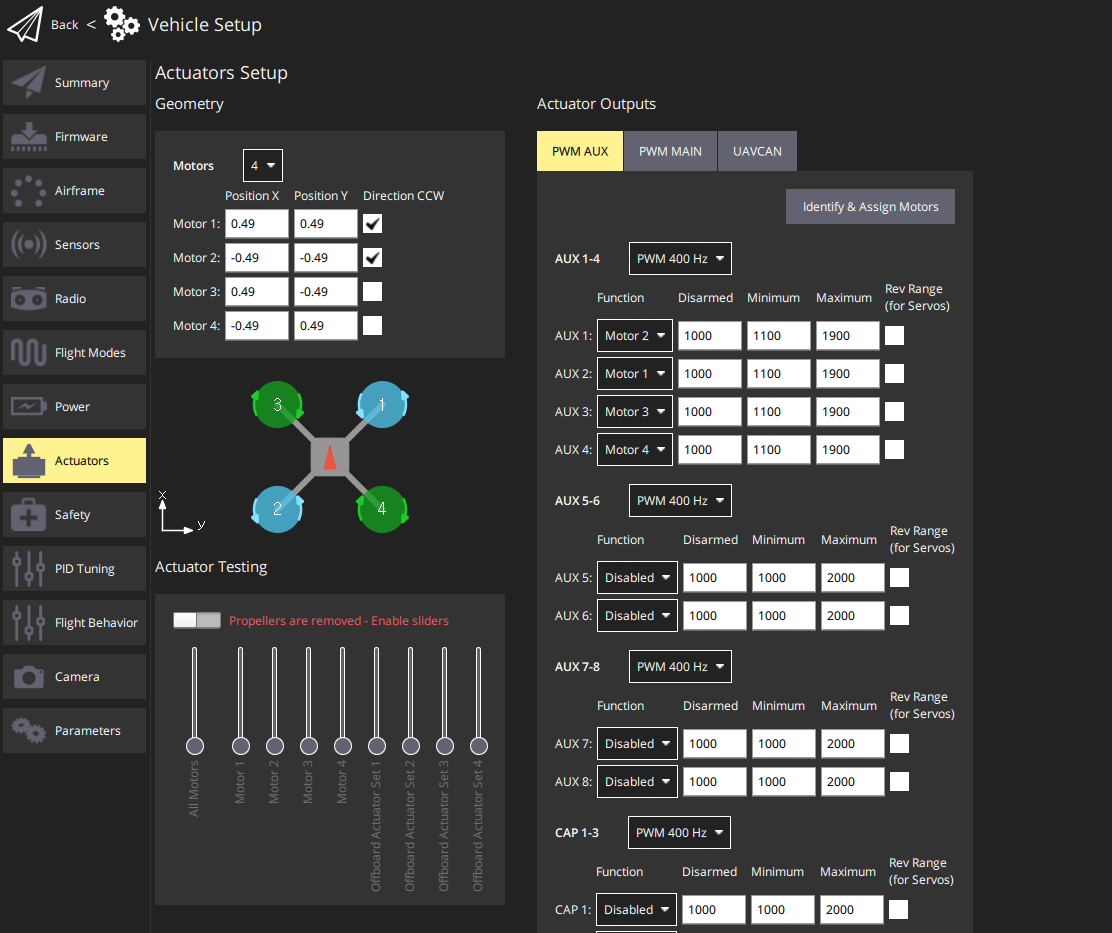This screenshot has width=1112, height=933.
Task: Click the All Motors slider handle
Action: pos(195,746)
